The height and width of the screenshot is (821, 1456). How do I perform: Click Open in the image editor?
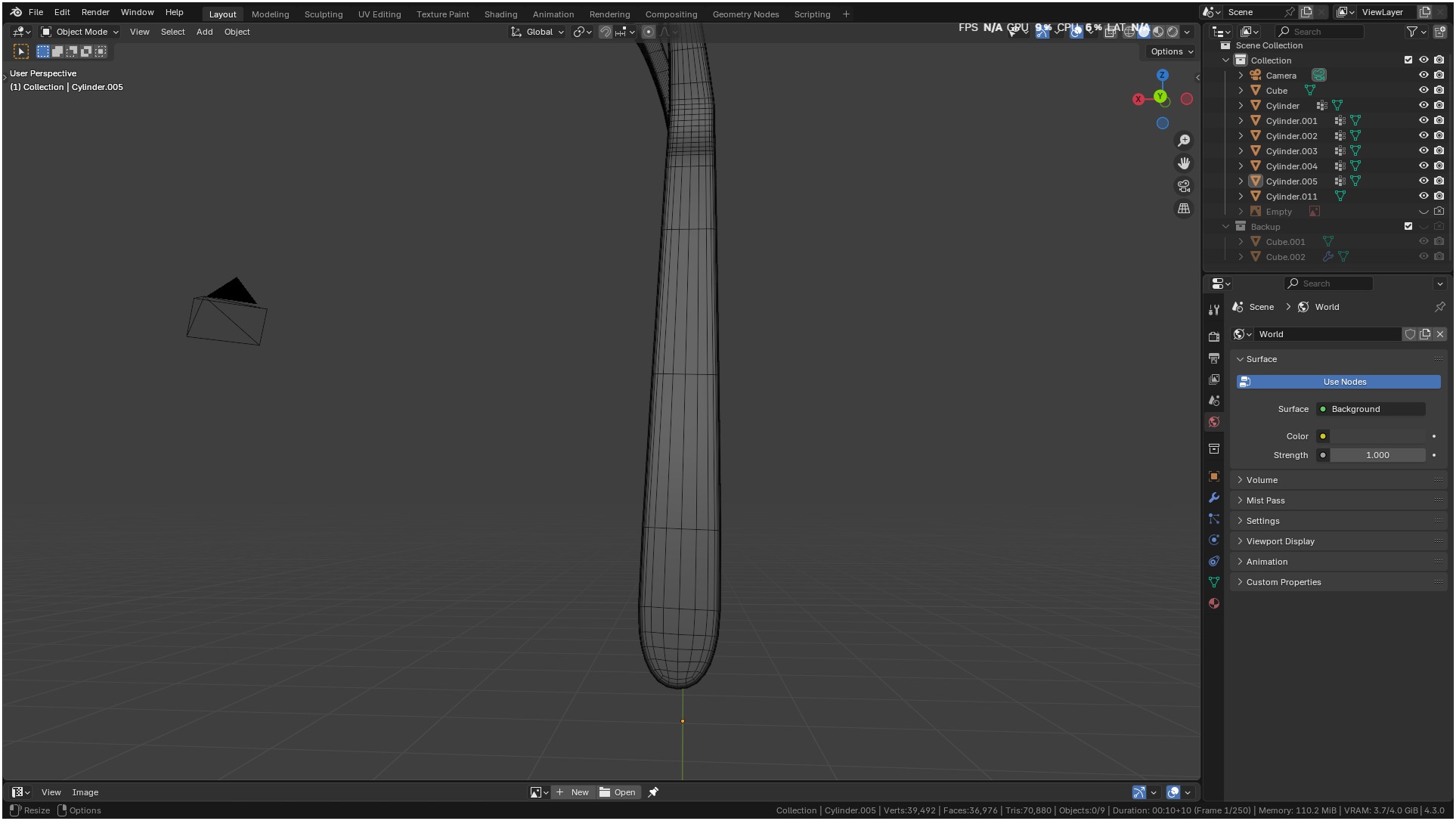[x=618, y=792]
